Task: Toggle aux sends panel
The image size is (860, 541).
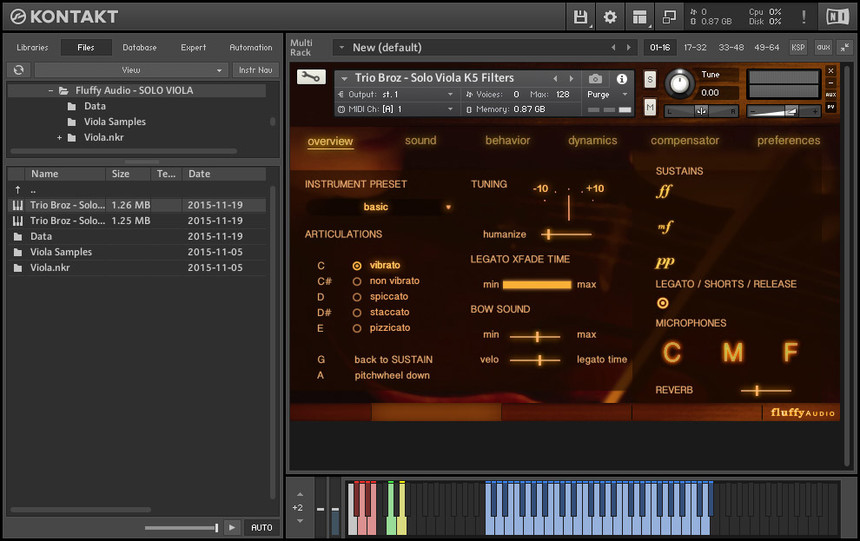Action: [823, 48]
